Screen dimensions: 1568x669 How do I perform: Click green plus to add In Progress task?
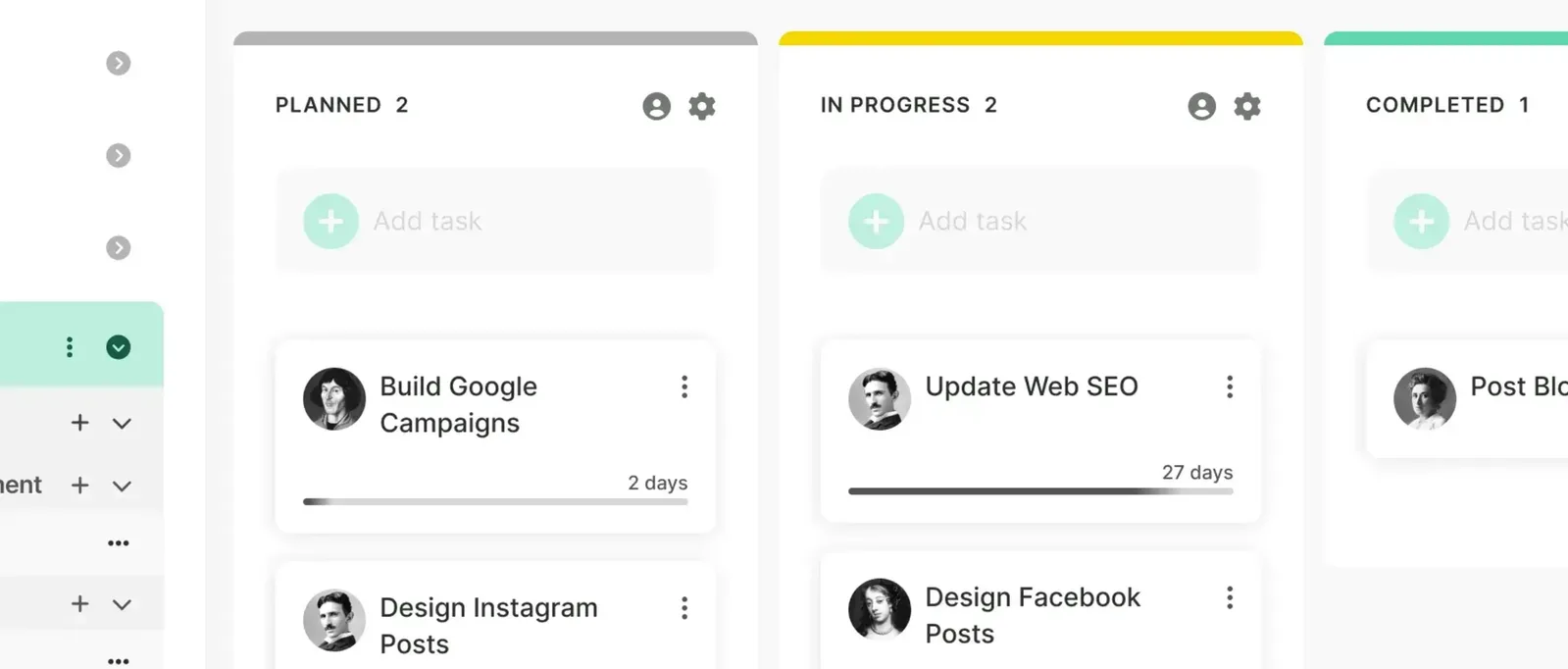(877, 222)
